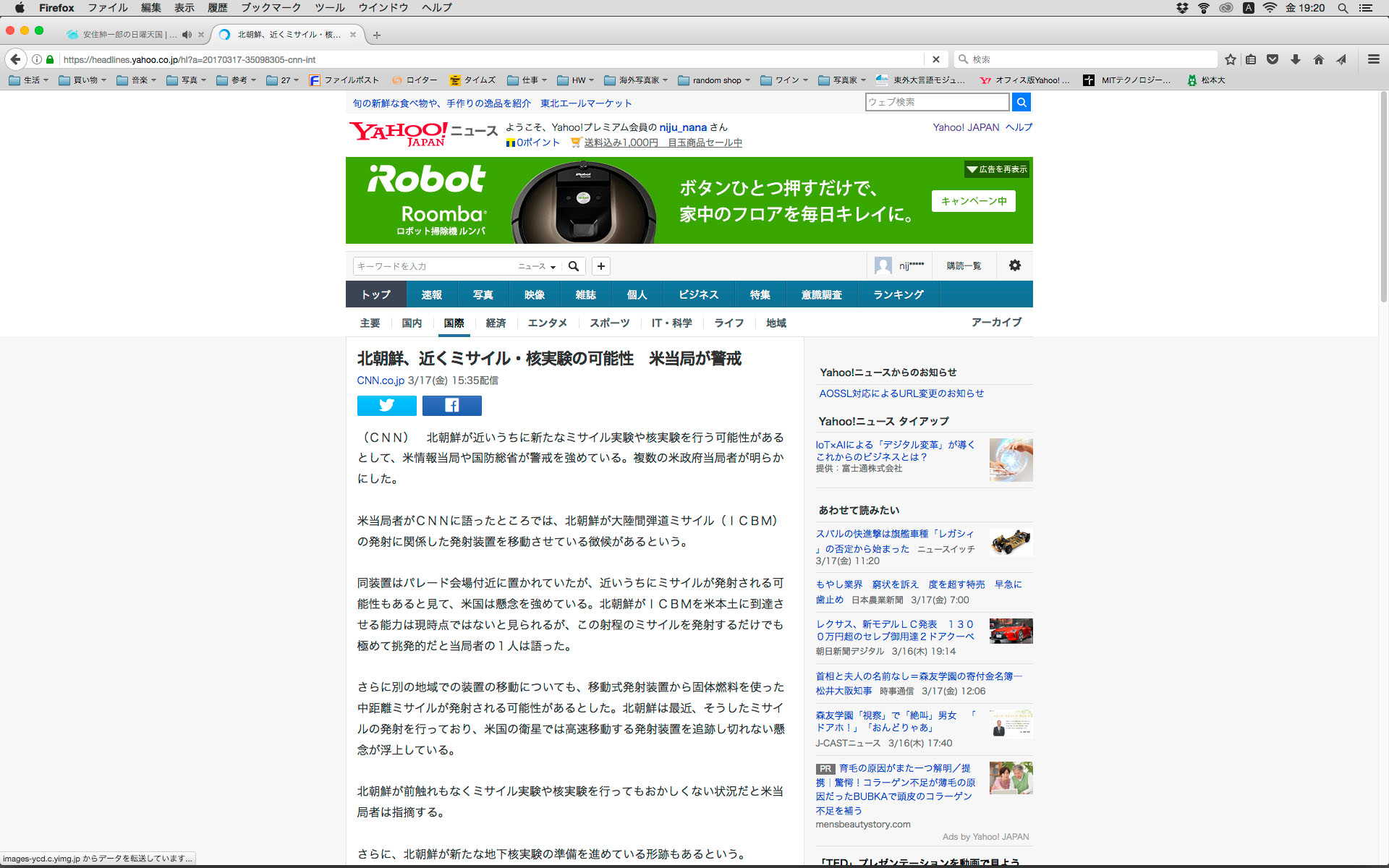This screenshot has width=1389, height=868.
Task: Click the plus icon beside keyword search
Action: point(600,266)
